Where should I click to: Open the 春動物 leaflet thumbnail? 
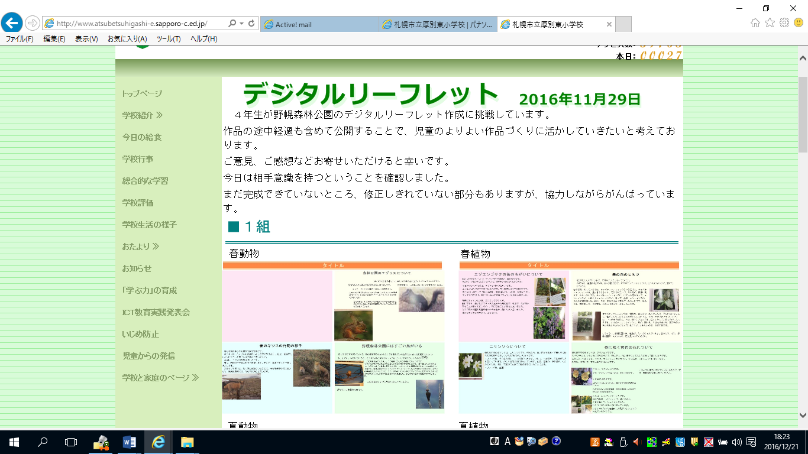pos(333,338)
